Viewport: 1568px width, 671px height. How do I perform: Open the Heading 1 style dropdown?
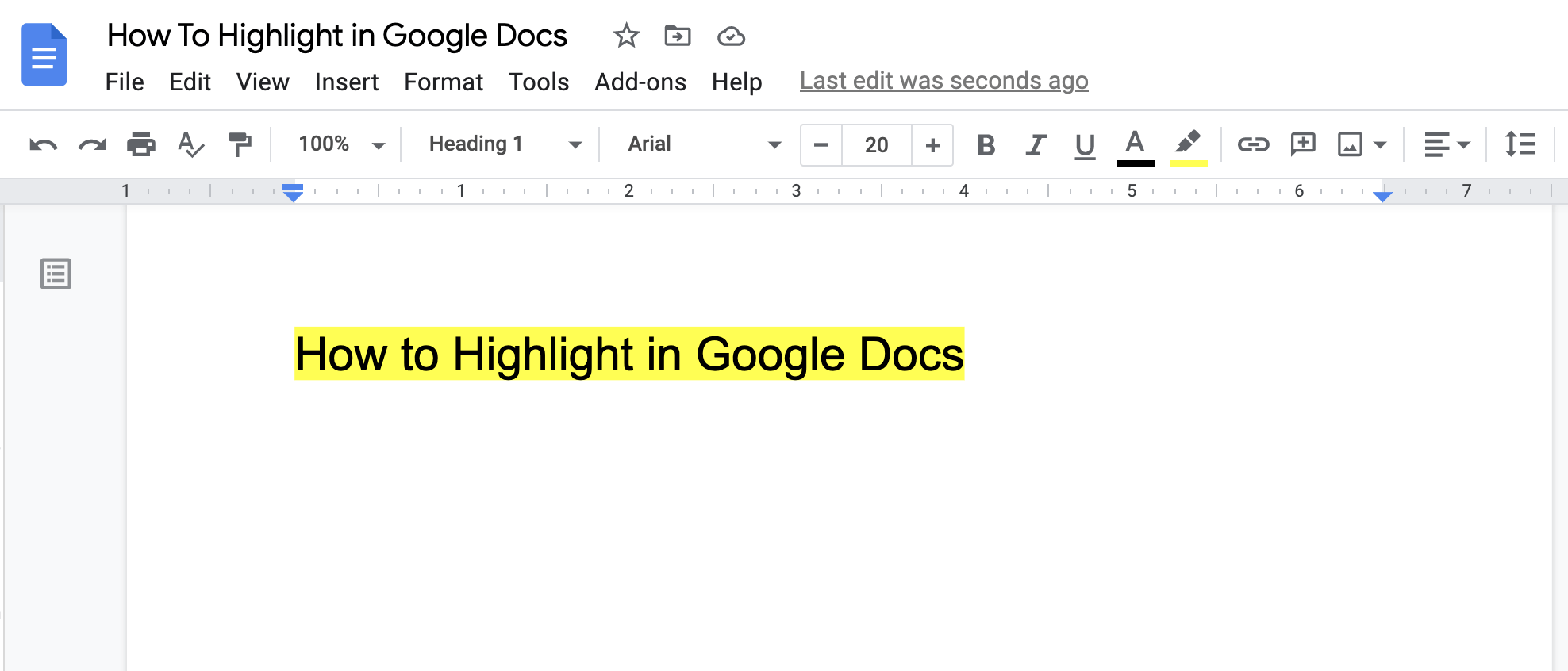[505, 144]
